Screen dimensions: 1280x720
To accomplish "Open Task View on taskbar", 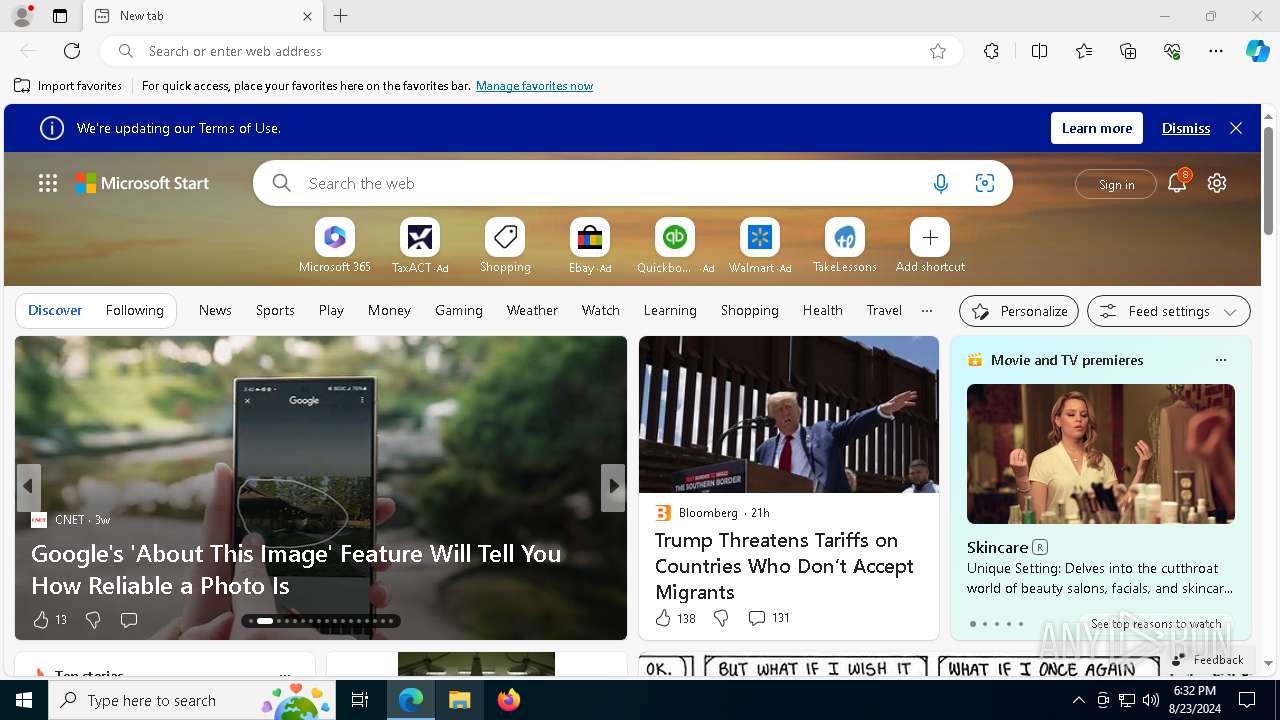I will (360, 700).
